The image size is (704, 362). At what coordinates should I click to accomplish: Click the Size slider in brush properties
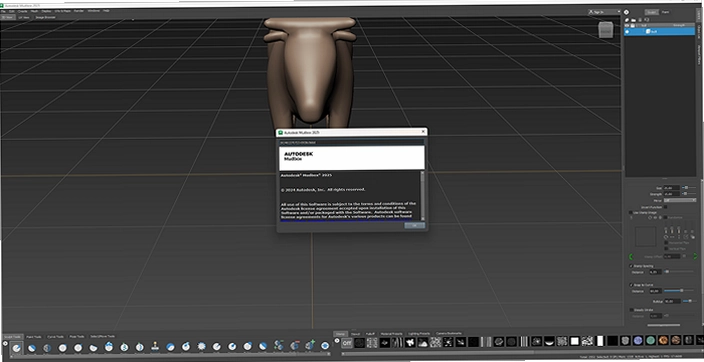coord(690,187)
